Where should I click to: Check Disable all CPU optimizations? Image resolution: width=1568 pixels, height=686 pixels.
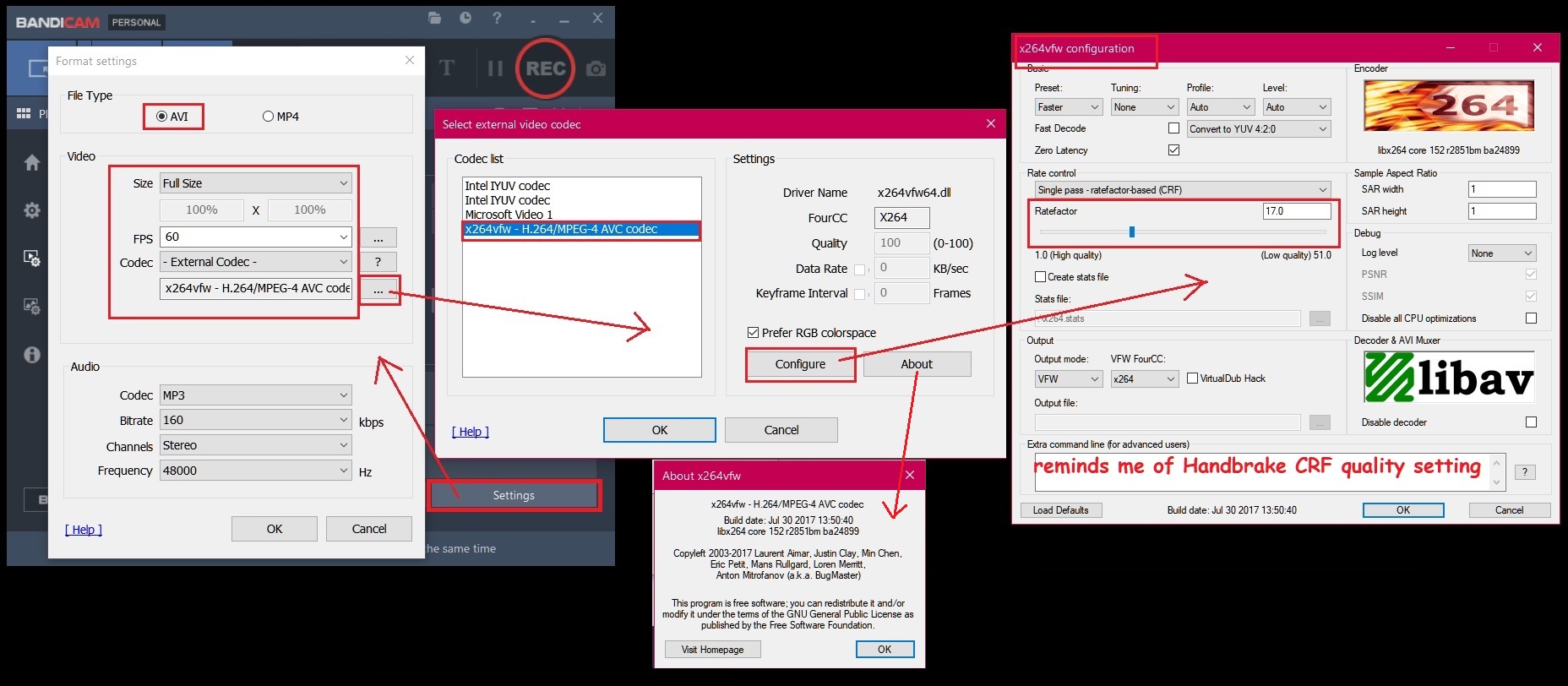coord(1532,318)
